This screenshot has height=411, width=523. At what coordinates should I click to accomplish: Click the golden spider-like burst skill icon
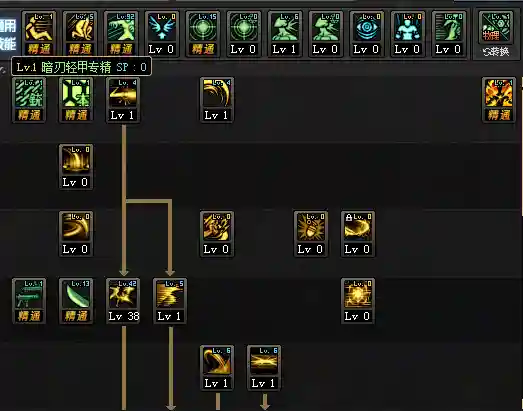[x=311, y=228]
